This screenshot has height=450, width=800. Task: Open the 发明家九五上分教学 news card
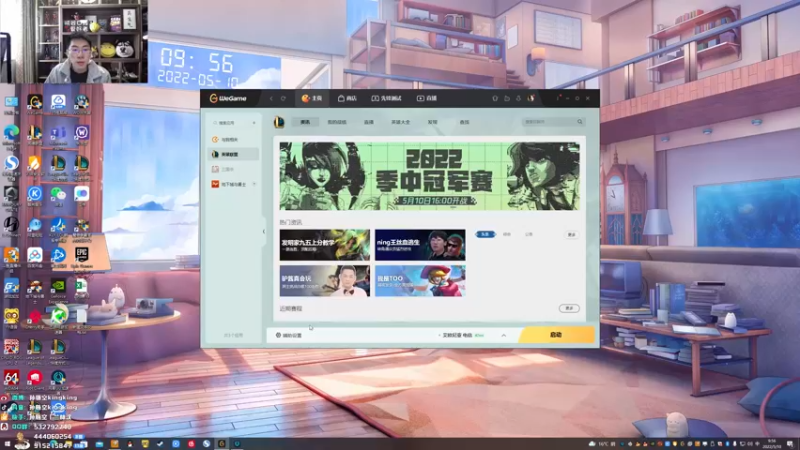click(324, 245)
